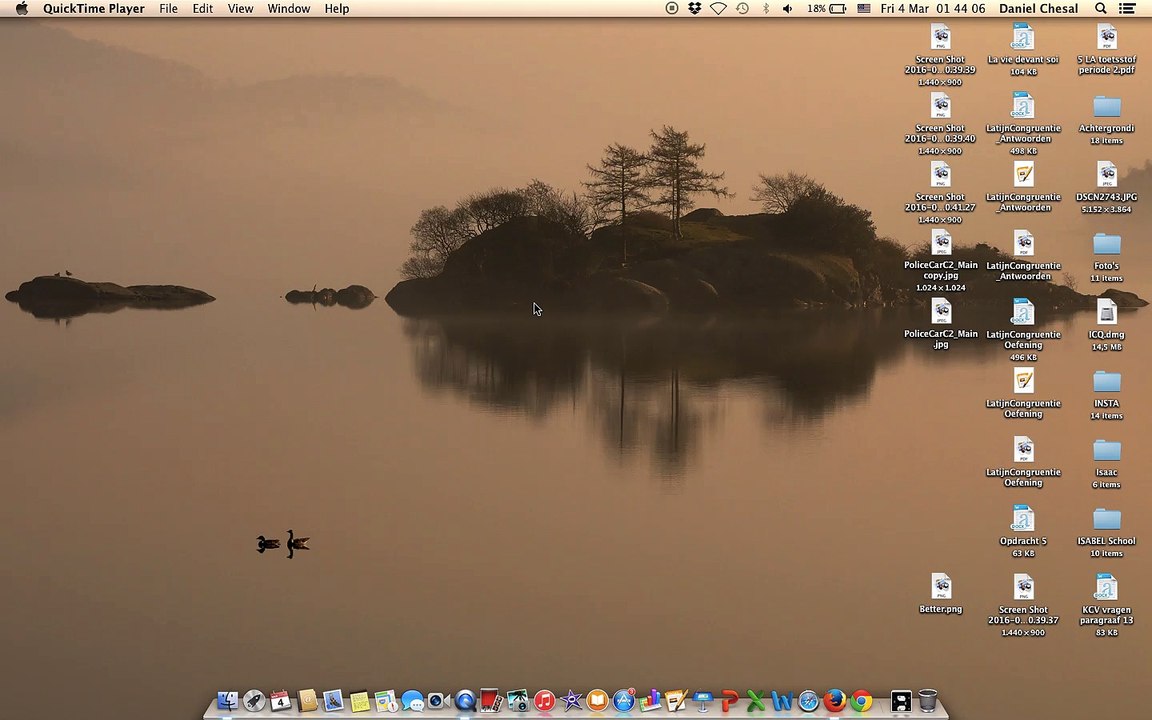Open the Dropbox menu bar icon
This screenshot has width=1152, height=720.
coord(694,8)
